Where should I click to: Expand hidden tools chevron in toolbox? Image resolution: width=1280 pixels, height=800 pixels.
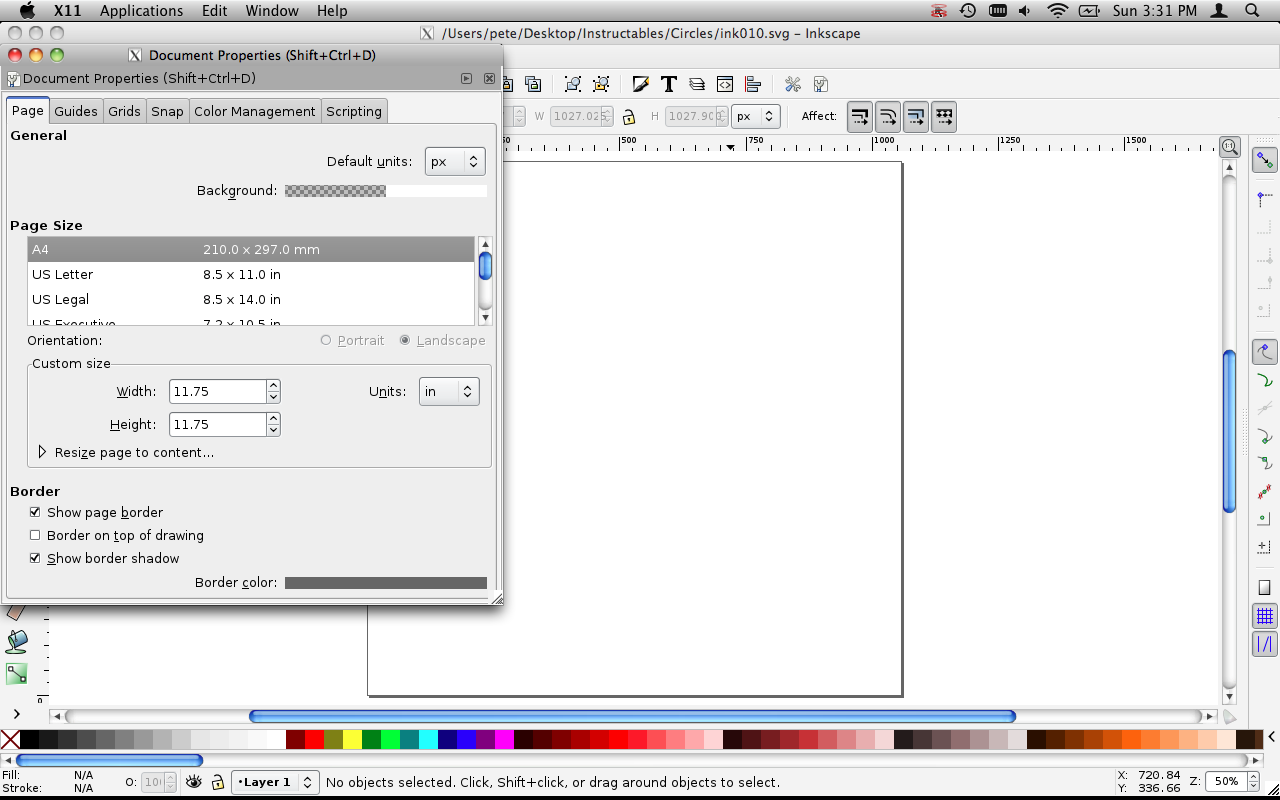pyautogui.click(x=17, y=714)
